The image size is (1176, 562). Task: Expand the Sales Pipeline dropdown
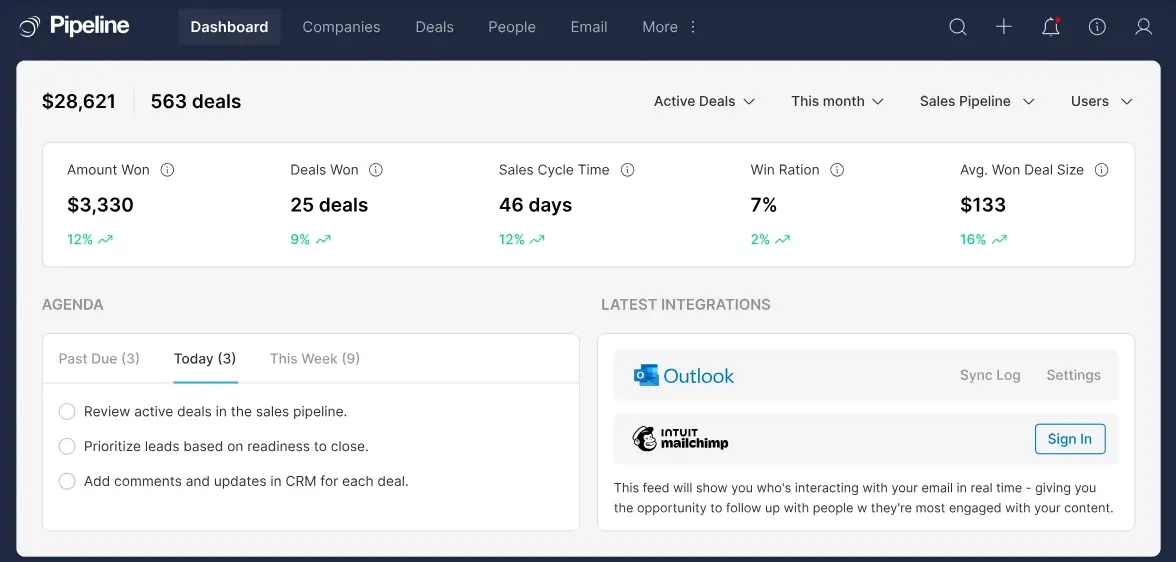tap(976, 101)
